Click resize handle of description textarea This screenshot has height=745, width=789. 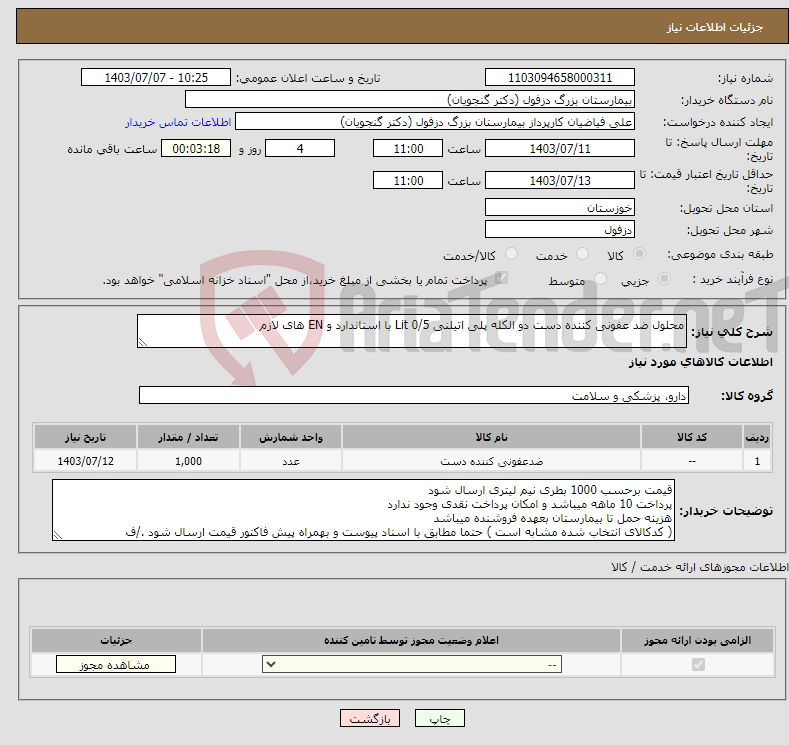(143, 342)
